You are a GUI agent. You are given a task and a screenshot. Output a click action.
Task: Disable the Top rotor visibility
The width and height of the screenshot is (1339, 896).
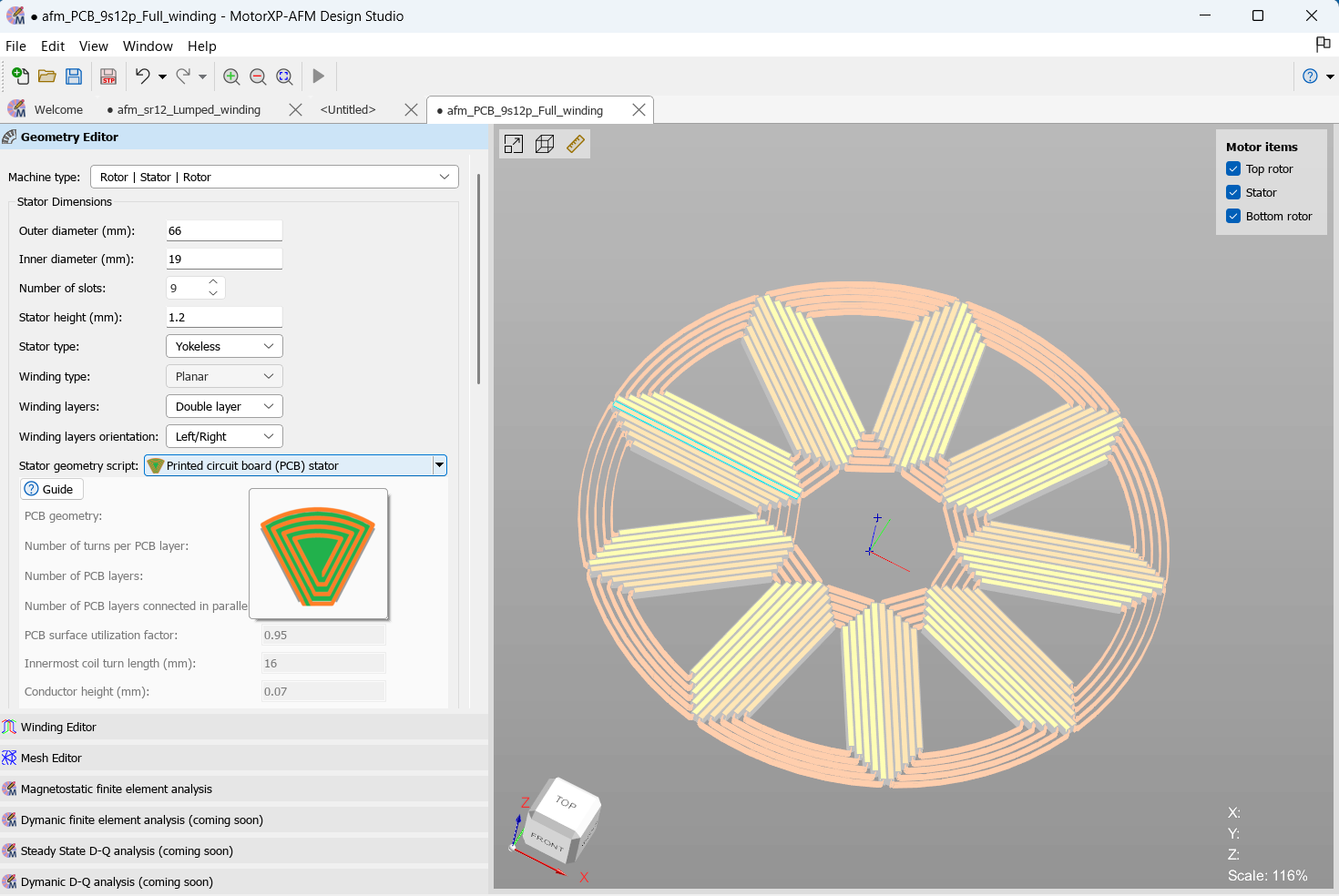tap(1233, 168)
